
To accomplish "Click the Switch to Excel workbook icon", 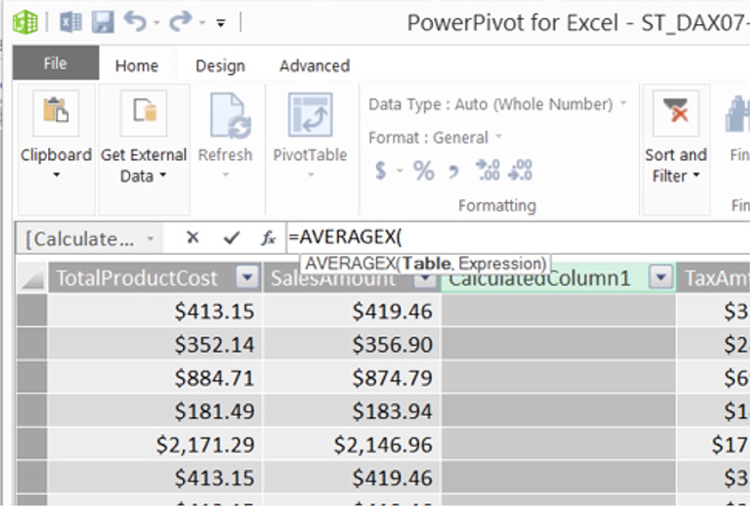I will coord(71,21).
